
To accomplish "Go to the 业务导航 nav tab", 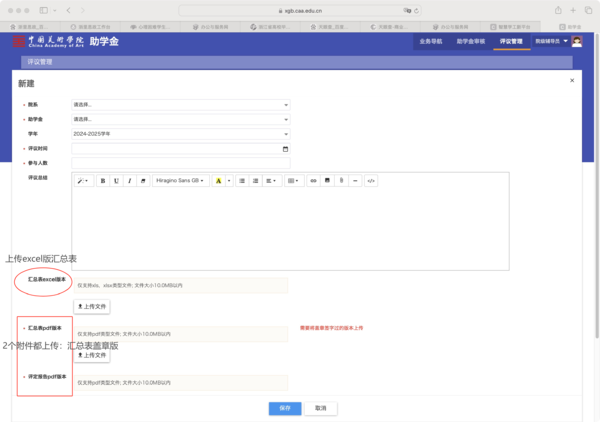I will (431, 41).
